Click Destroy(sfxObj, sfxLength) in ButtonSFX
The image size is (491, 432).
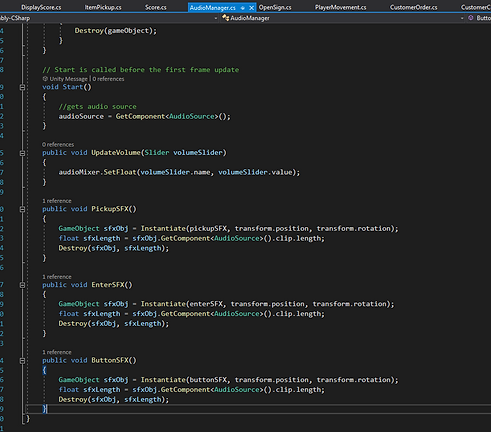click(114, 400)
